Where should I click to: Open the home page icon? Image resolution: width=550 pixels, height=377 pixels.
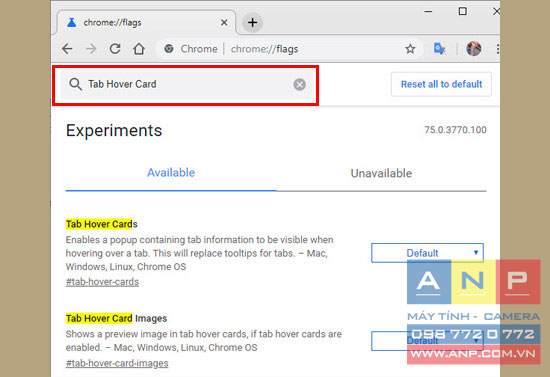pos(139,49)
